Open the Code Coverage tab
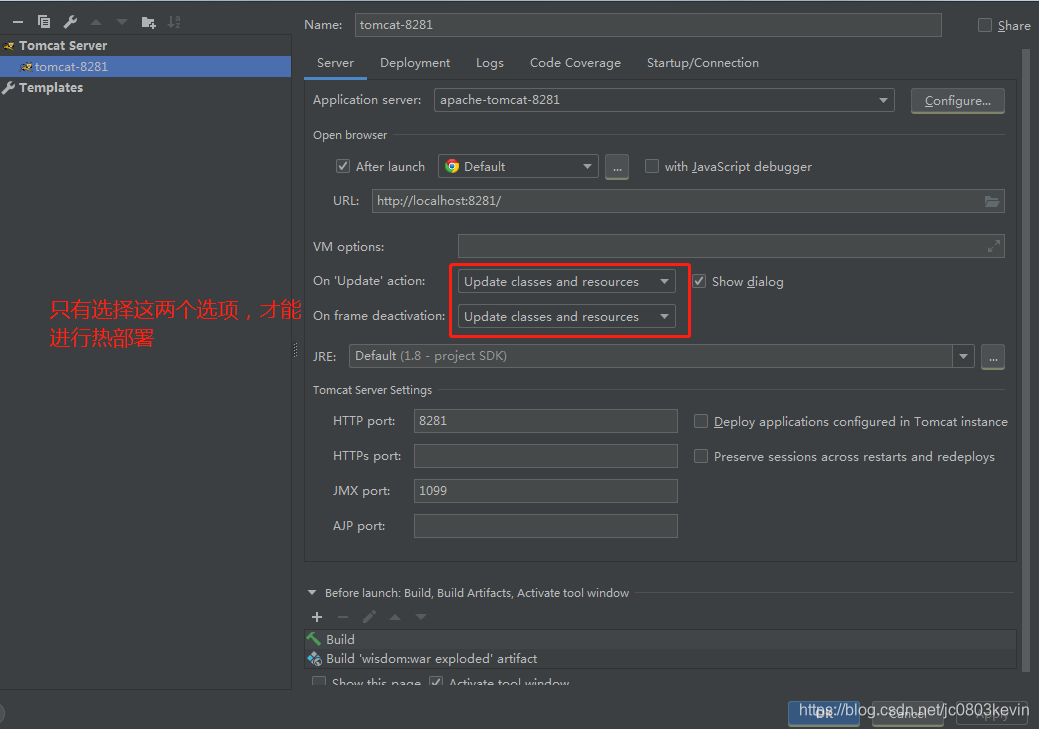 tap(575, 63)
